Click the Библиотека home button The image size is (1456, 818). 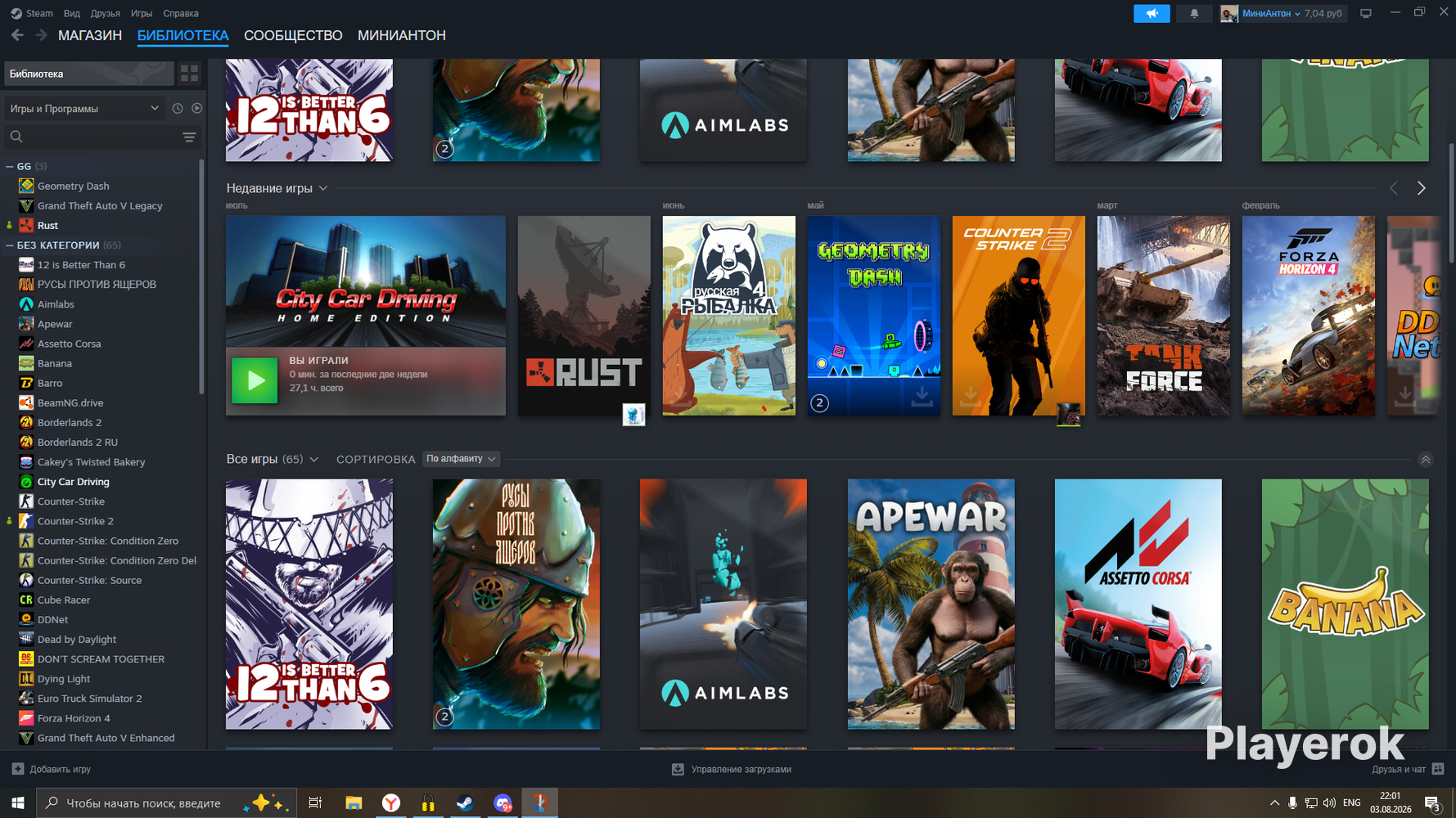[89, 74]
